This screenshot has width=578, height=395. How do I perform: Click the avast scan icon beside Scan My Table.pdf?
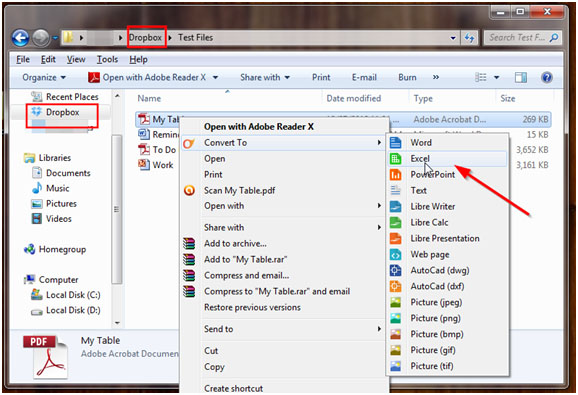point(189,190)
